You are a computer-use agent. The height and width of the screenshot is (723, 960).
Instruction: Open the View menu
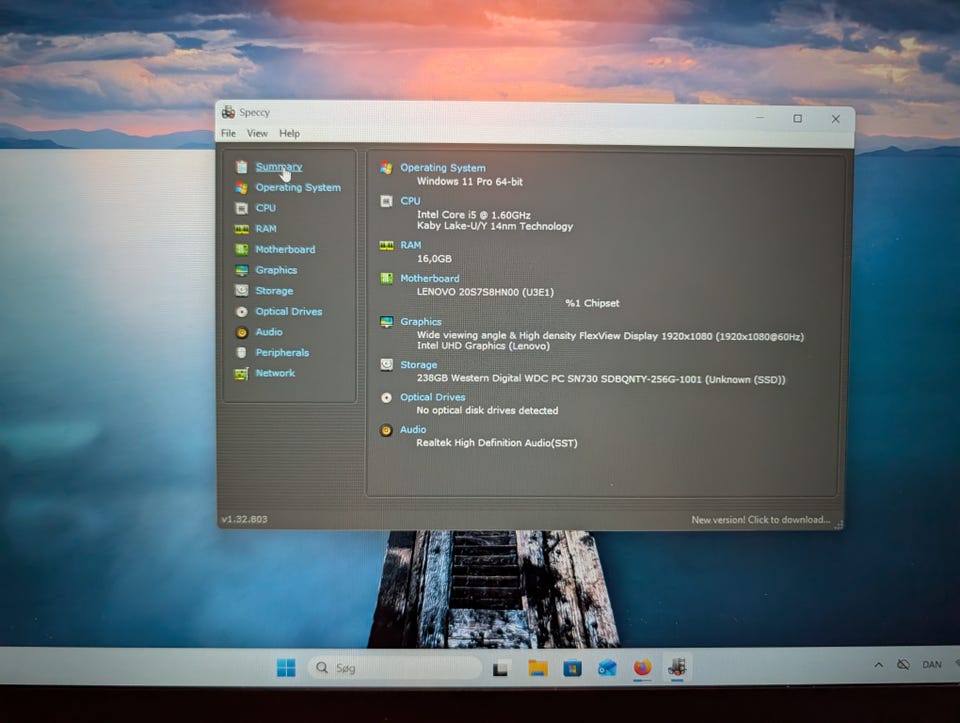point(257,133)
